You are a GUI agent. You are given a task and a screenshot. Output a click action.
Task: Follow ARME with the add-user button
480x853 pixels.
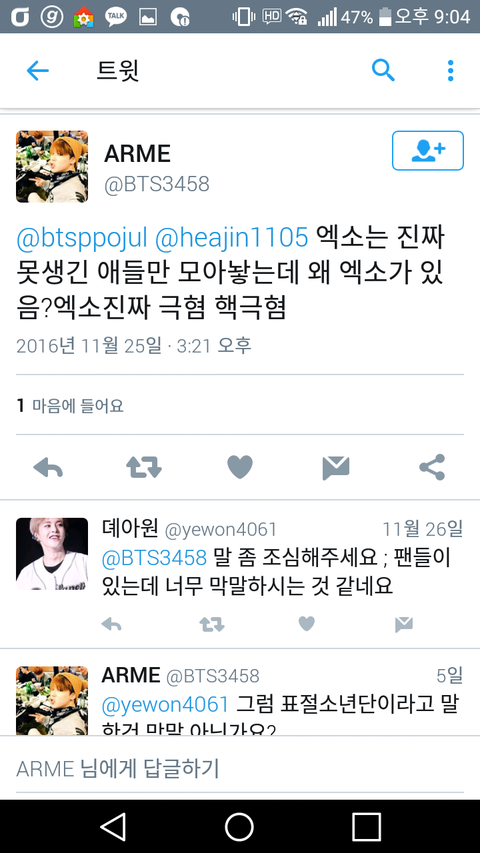[428, 151]
